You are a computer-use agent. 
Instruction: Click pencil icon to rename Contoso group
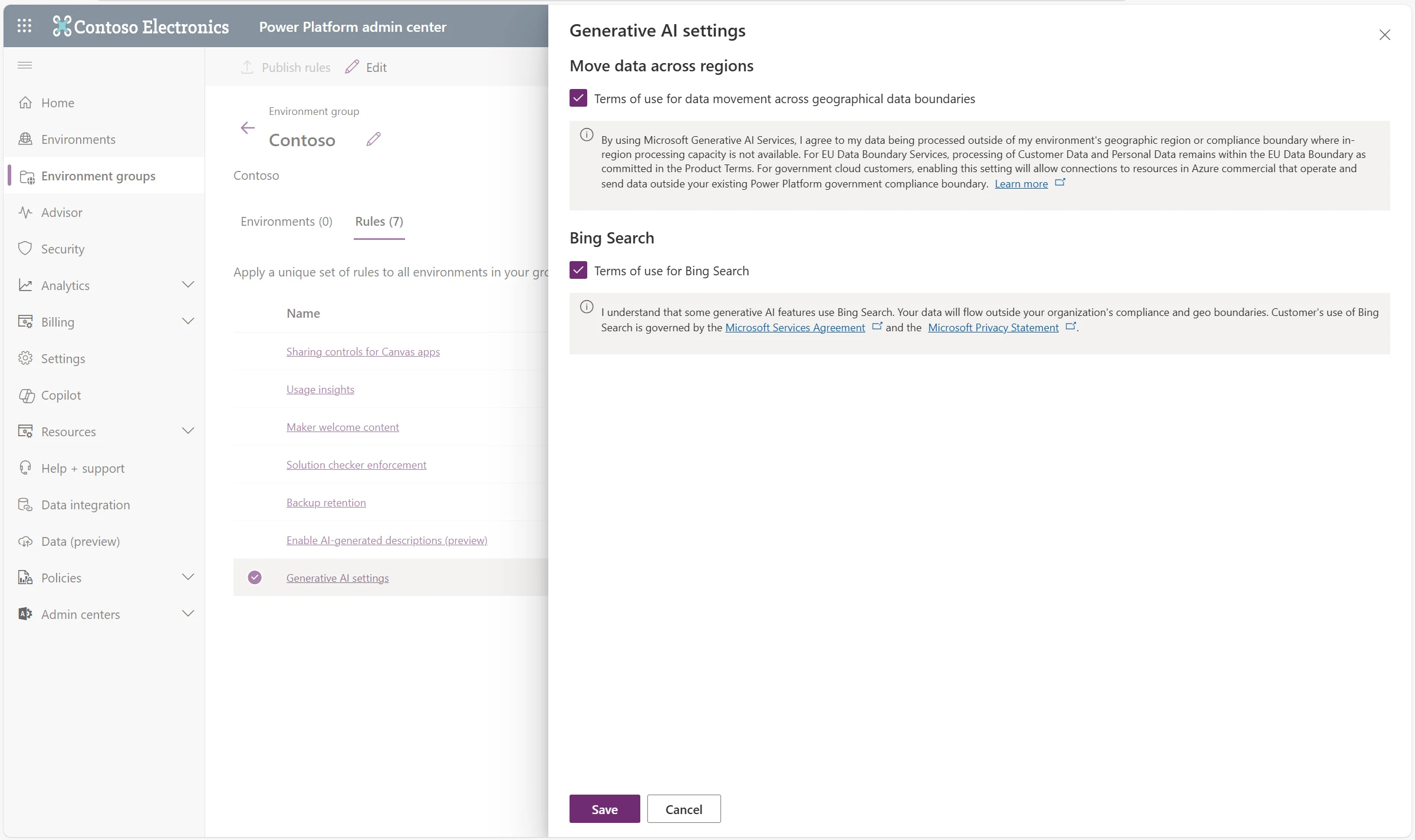(373, 139)
